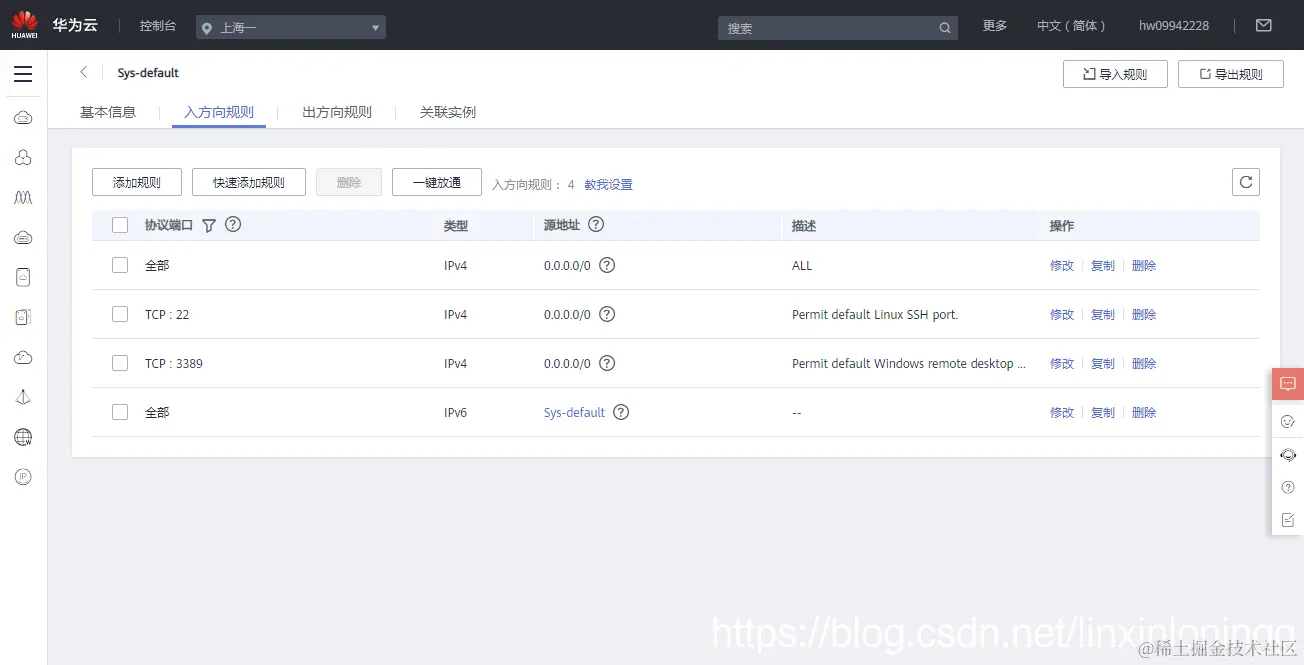
Task: Toggle the select-all header checkbox
Action: pos(120,225)
